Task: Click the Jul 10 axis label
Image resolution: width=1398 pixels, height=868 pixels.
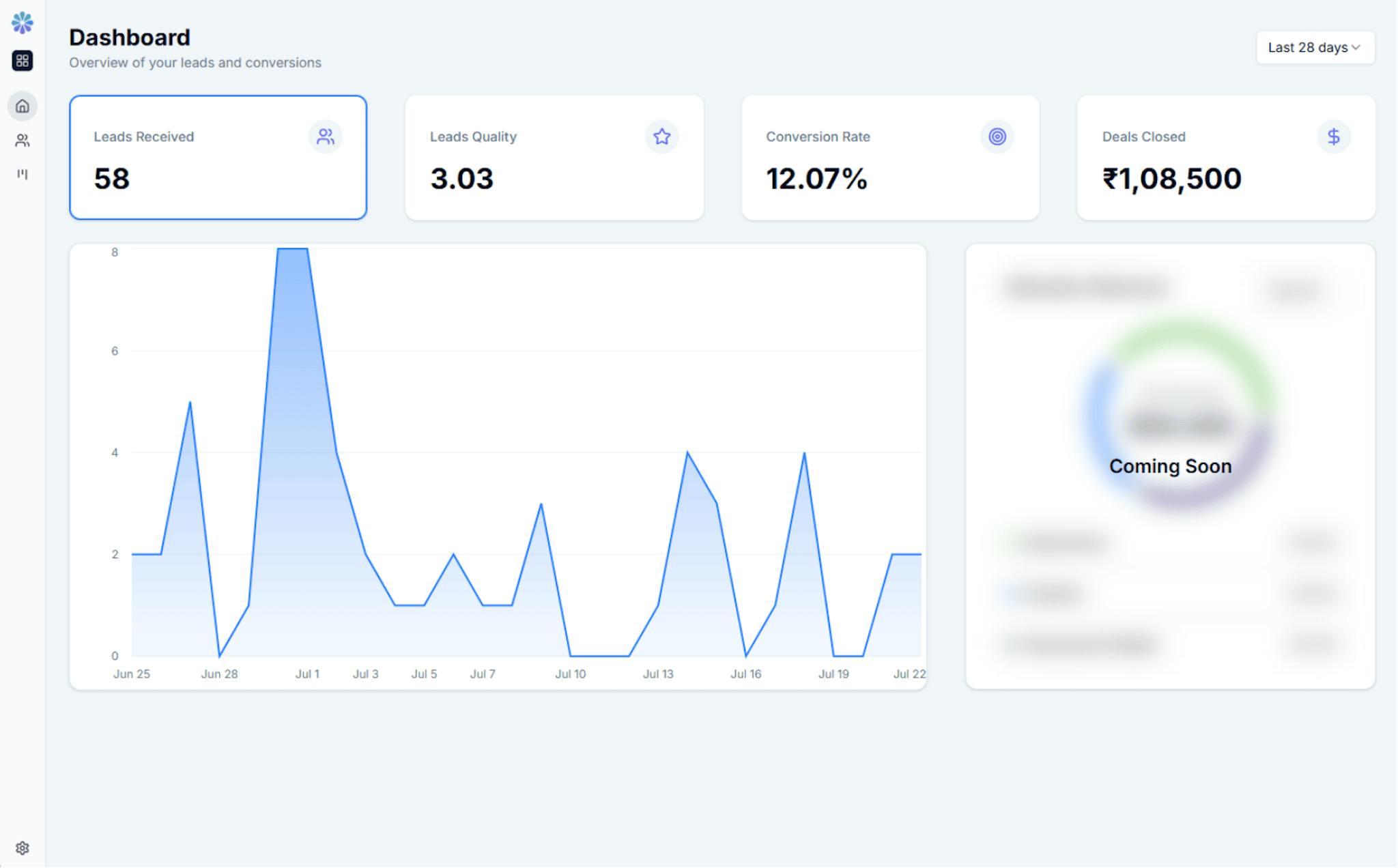Action: click(x=570, y=674)
